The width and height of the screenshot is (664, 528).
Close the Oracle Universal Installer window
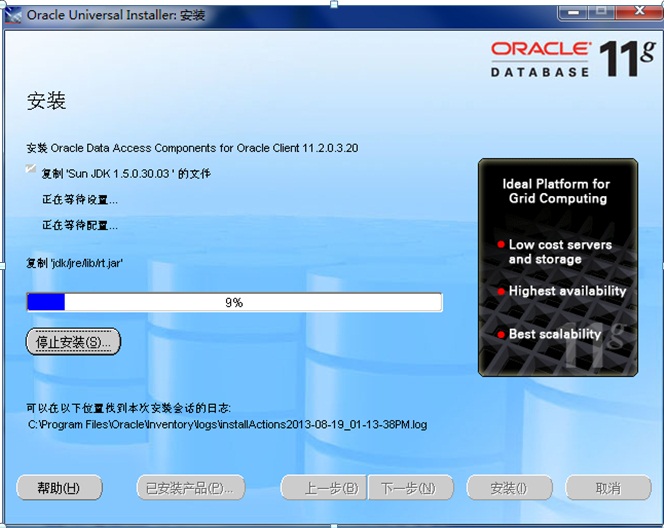point(639,12)
